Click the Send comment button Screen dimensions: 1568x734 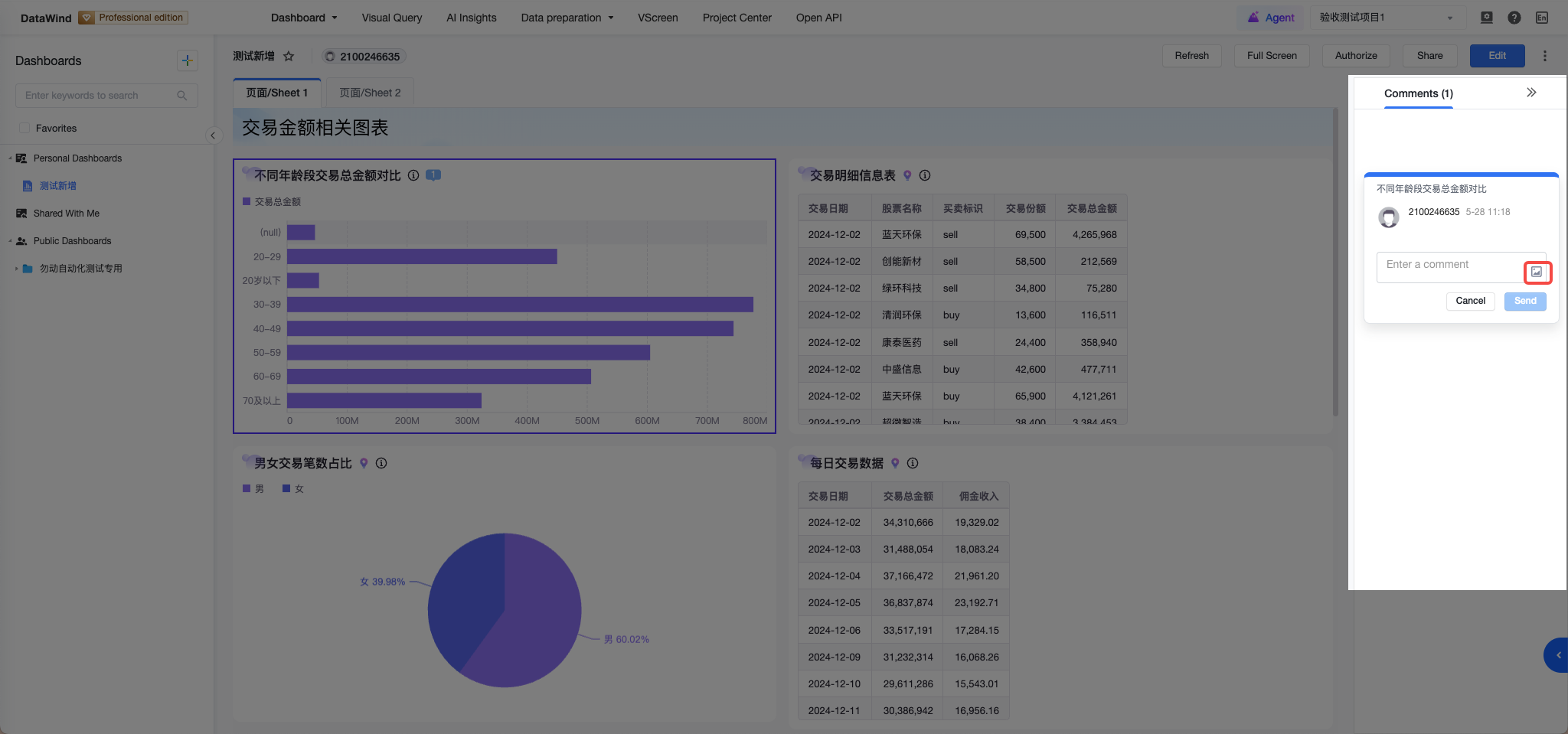(x=1525, y=301)
